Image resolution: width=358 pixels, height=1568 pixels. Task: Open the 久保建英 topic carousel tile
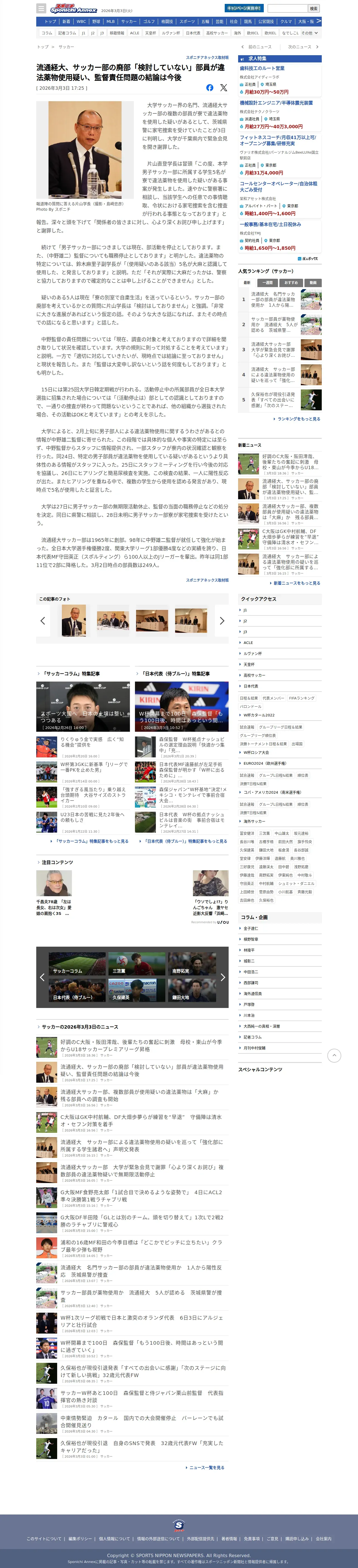136,990
